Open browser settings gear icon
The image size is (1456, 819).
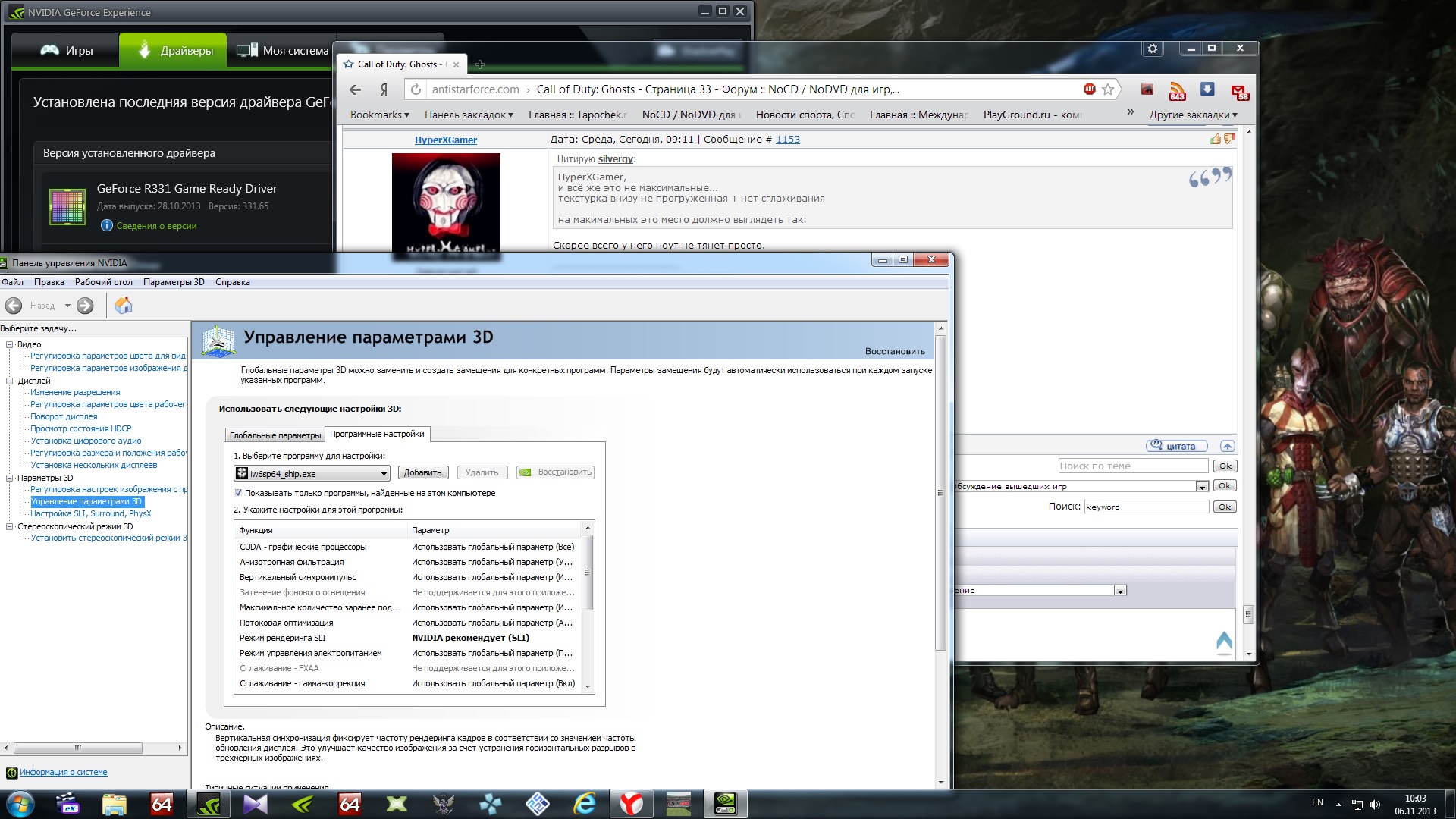point(1153,49)
